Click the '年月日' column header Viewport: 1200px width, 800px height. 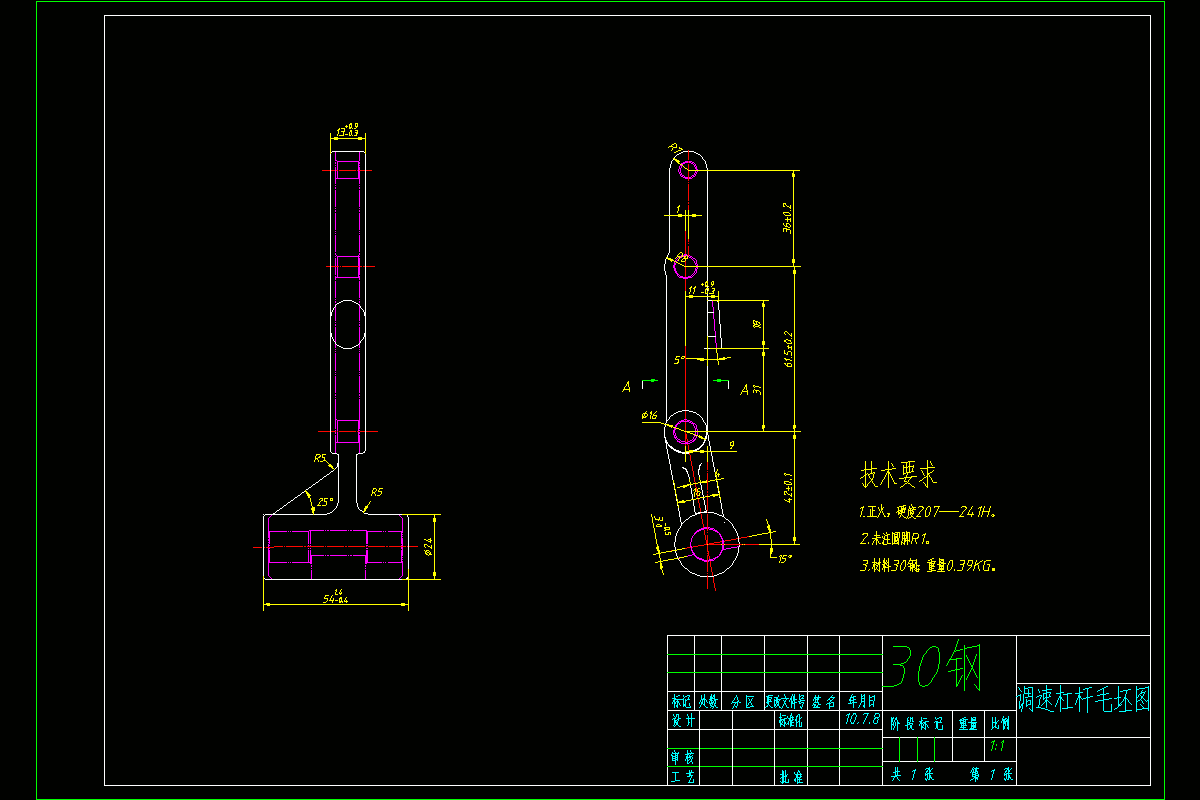click(861, 702)
